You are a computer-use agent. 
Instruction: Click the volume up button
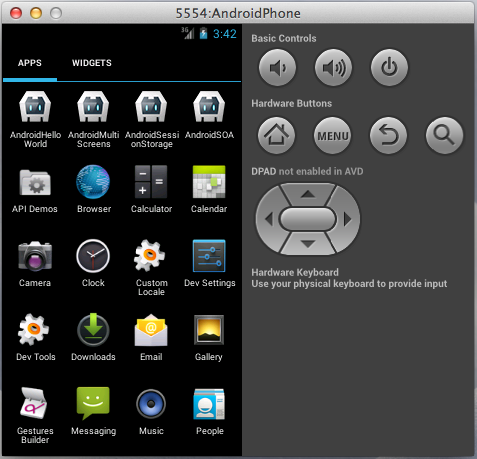point(333,68)
